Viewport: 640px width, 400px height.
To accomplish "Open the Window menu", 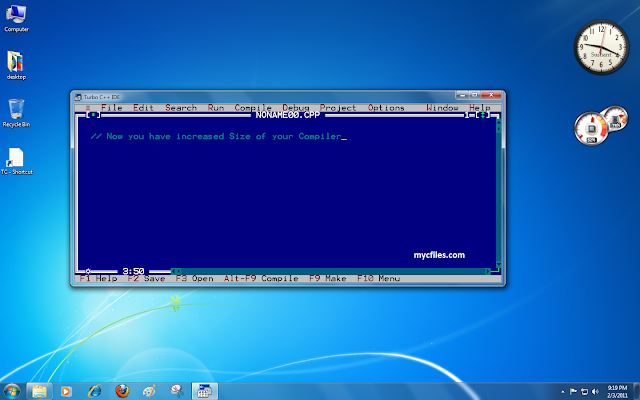I will tap(442, 108).
